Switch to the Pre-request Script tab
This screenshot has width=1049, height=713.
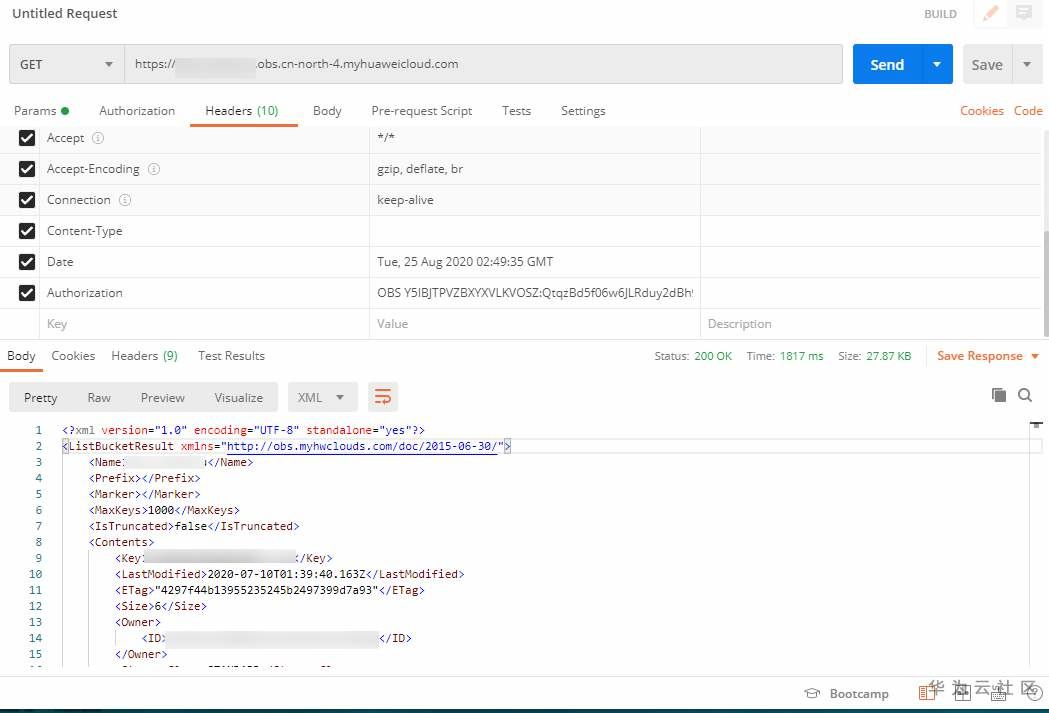pos(421,111)
